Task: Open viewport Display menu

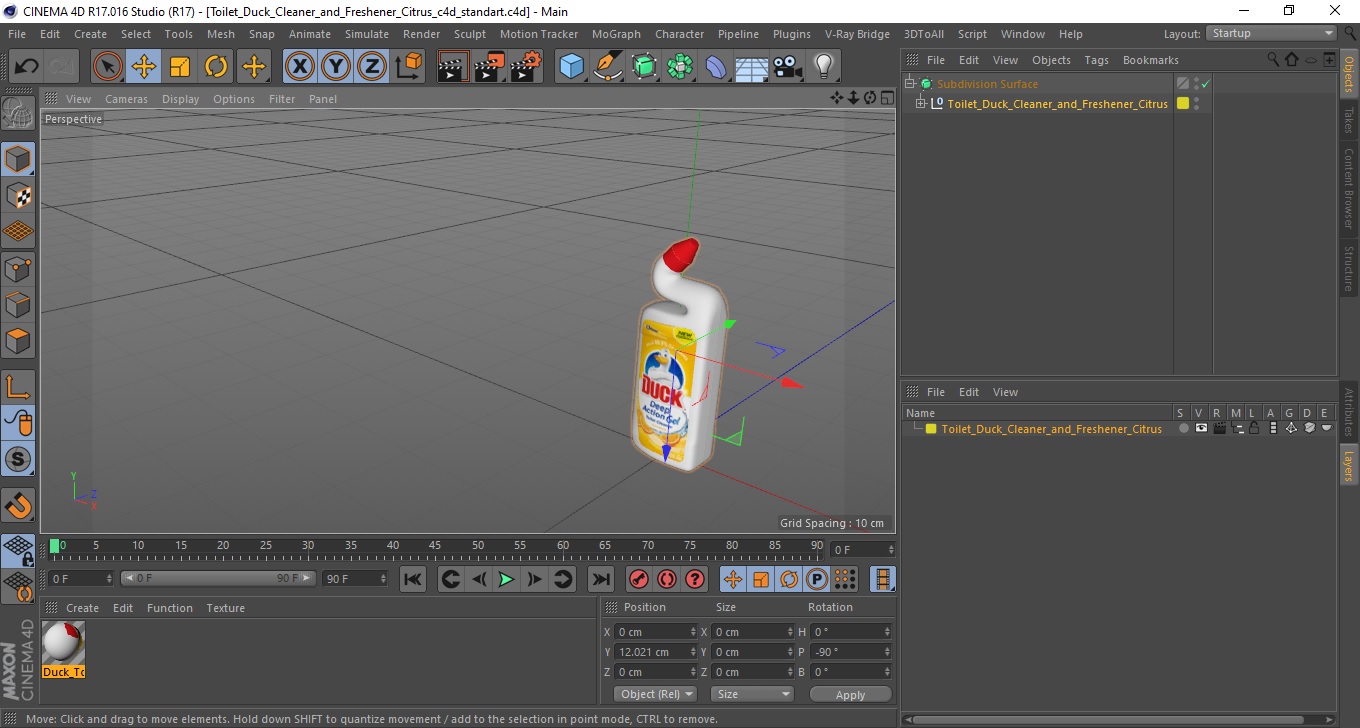Action: [x=180, y=99]
